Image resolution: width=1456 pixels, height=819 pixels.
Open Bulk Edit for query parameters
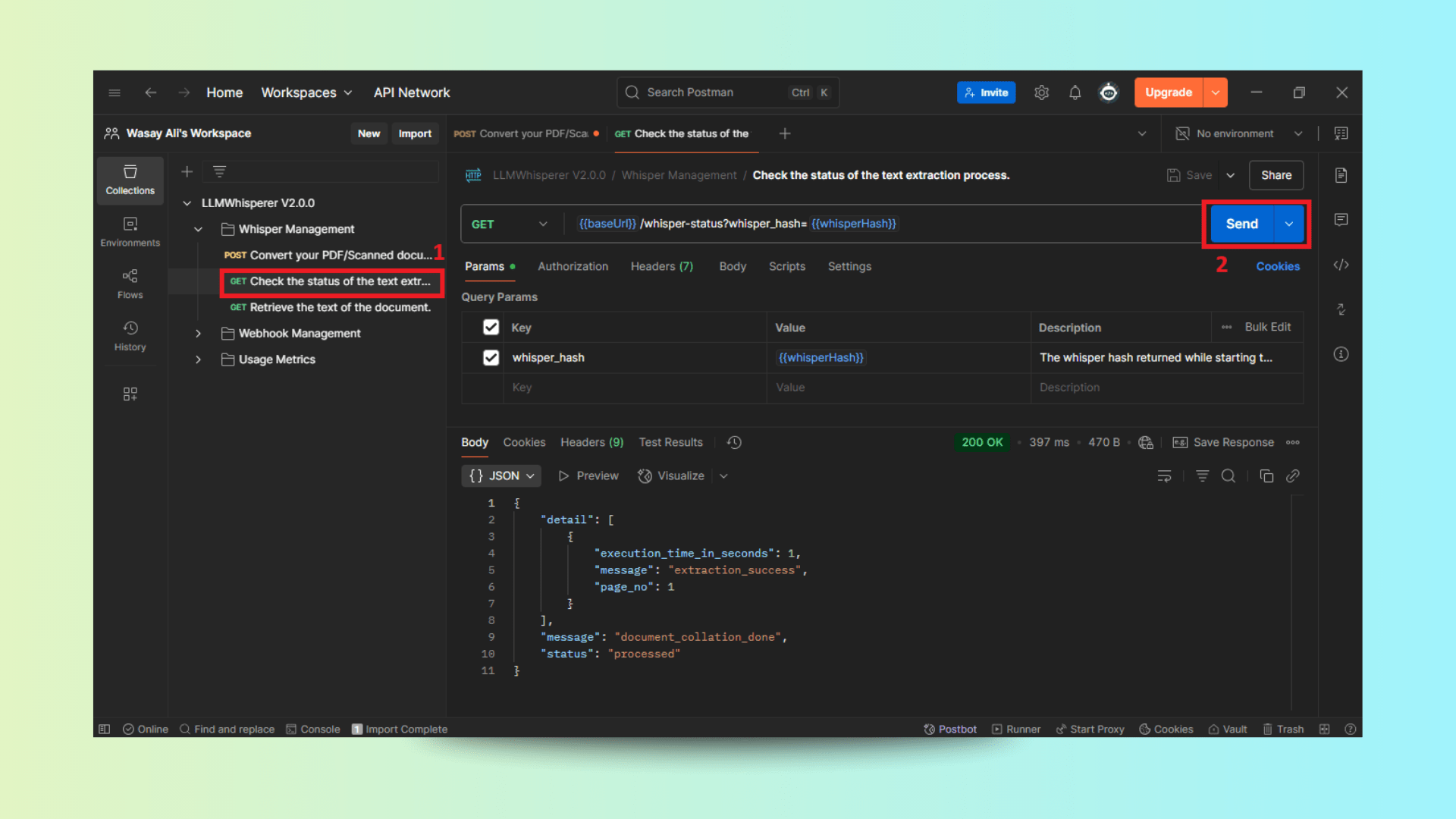1267,327
